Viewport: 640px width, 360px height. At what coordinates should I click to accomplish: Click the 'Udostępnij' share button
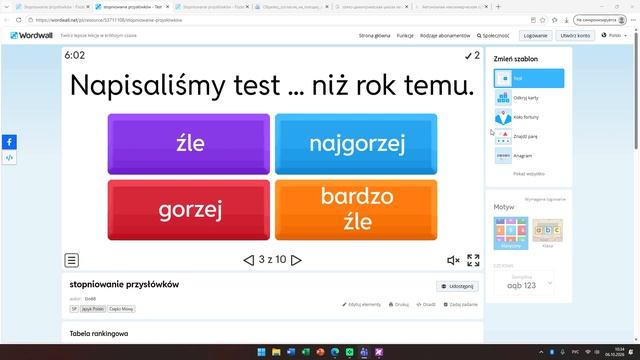(x=457, y=286)
